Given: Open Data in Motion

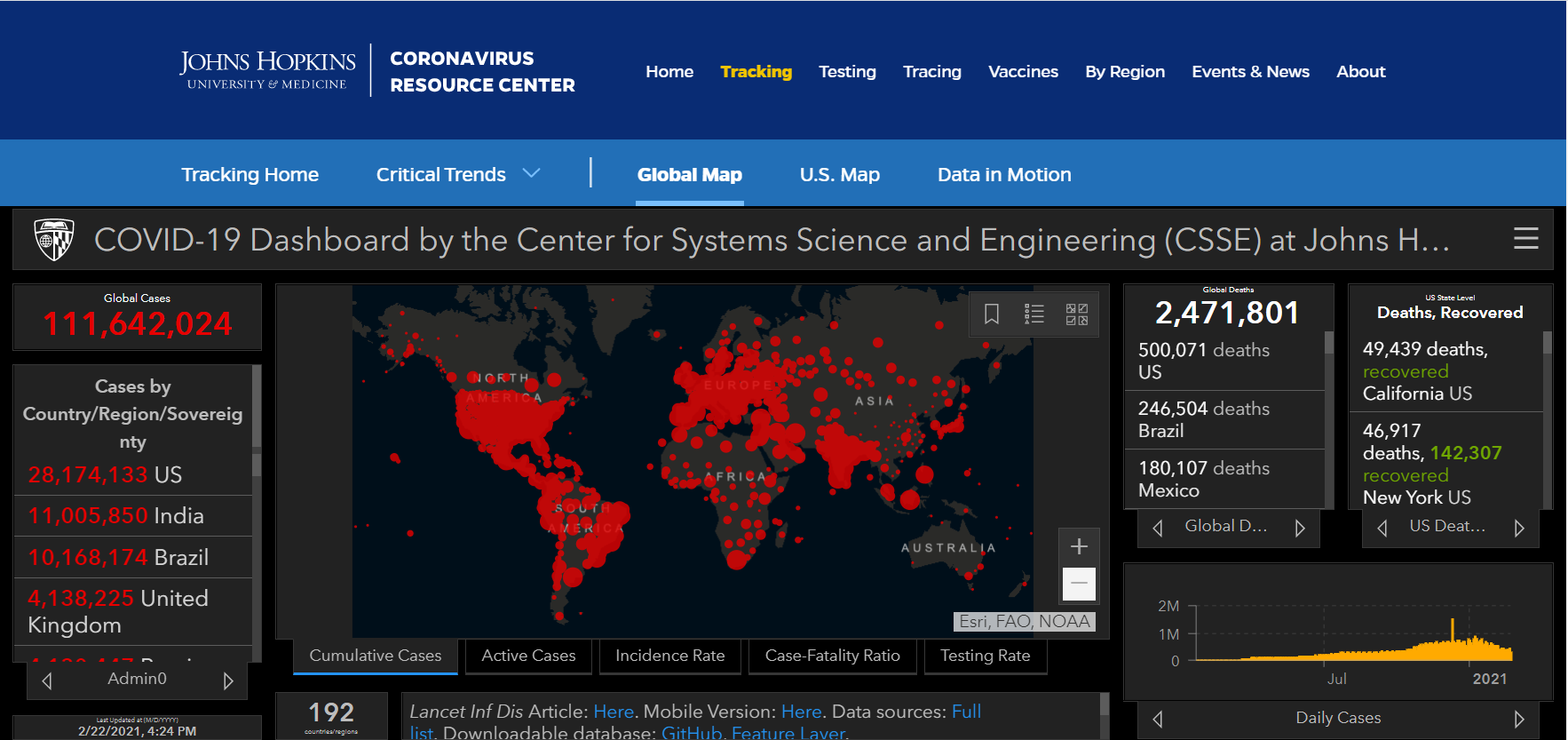Looking at the screenshot, I should click(x=1004, y=175).
